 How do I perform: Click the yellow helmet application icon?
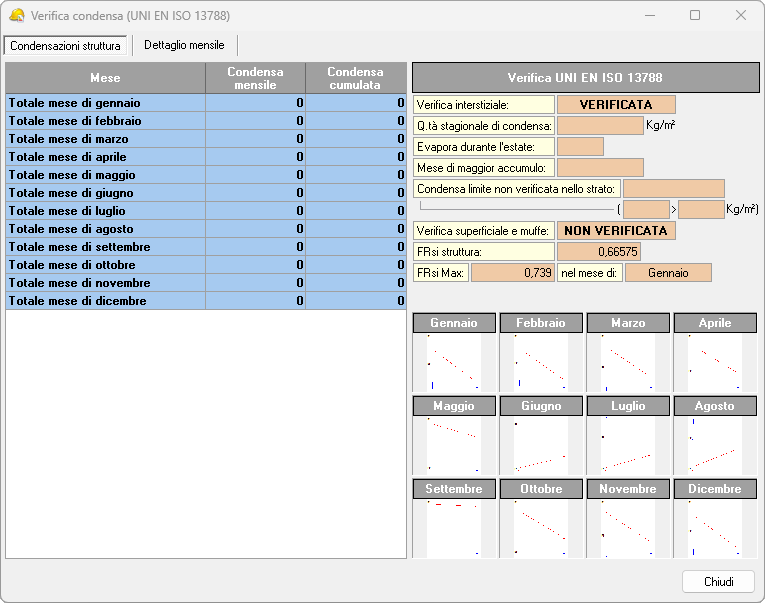pyautogui.click(x=17, y=16)
